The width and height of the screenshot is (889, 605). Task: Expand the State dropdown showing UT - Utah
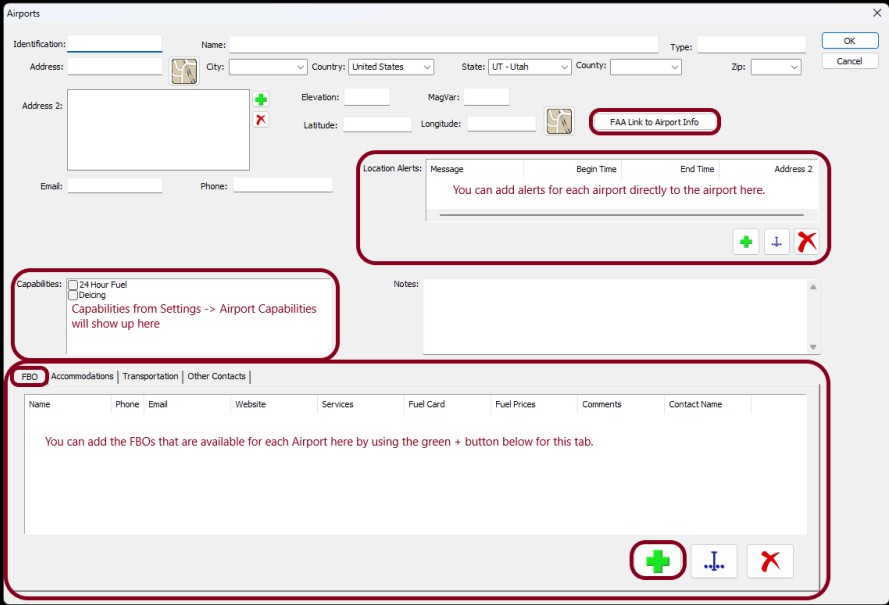(x=530, y=67)
